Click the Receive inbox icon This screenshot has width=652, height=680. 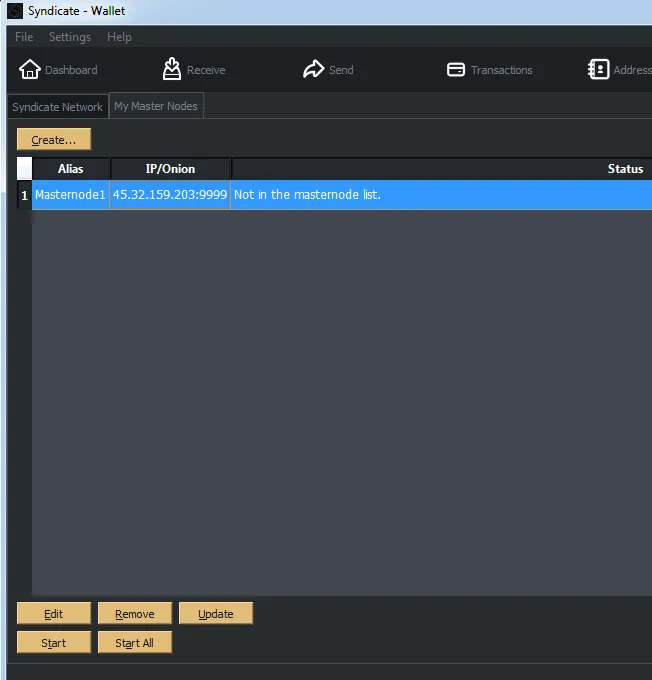pyautogui.click(x=172, y=69)
